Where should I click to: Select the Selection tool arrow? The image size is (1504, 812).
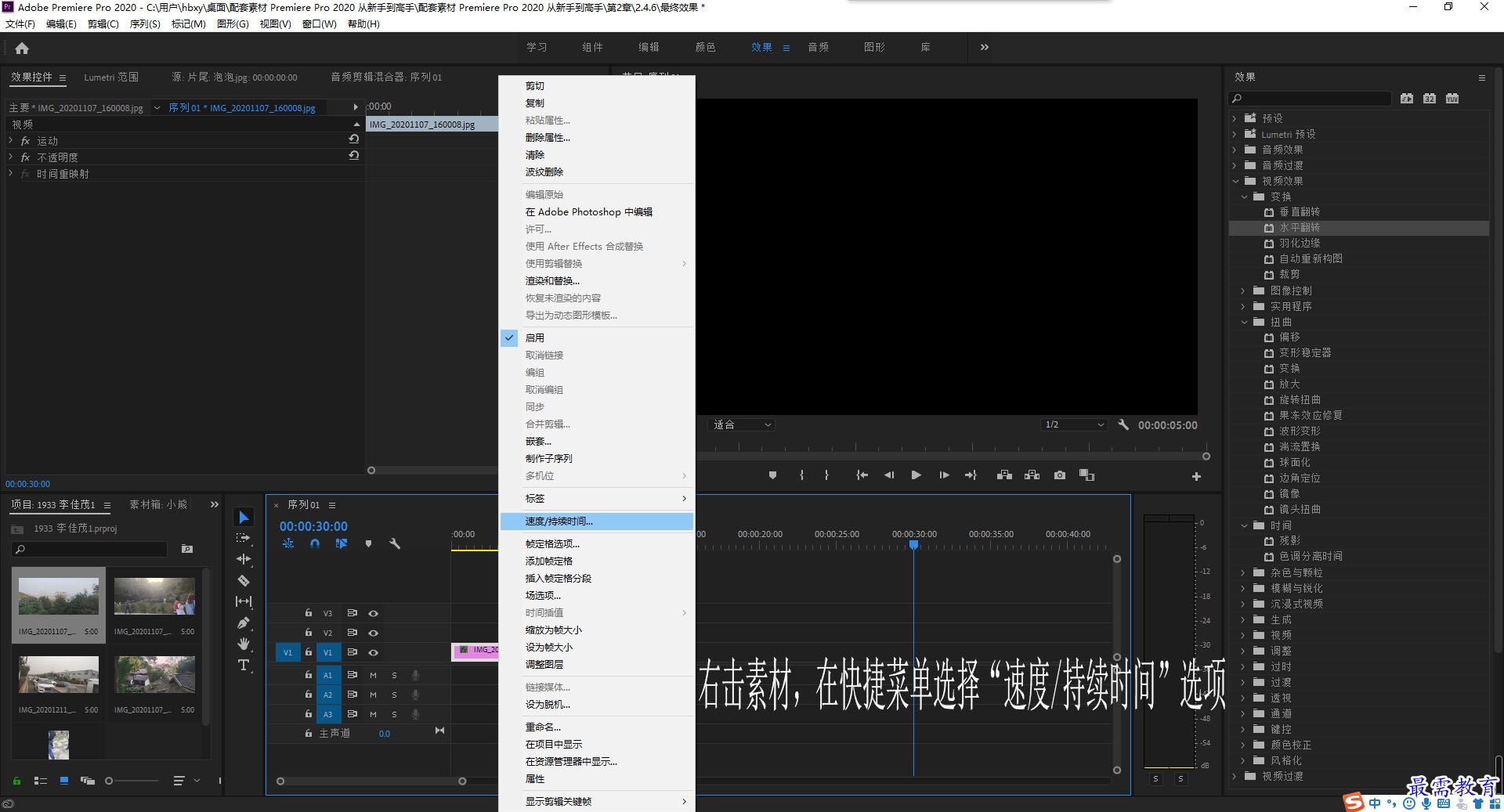[244, 518]
